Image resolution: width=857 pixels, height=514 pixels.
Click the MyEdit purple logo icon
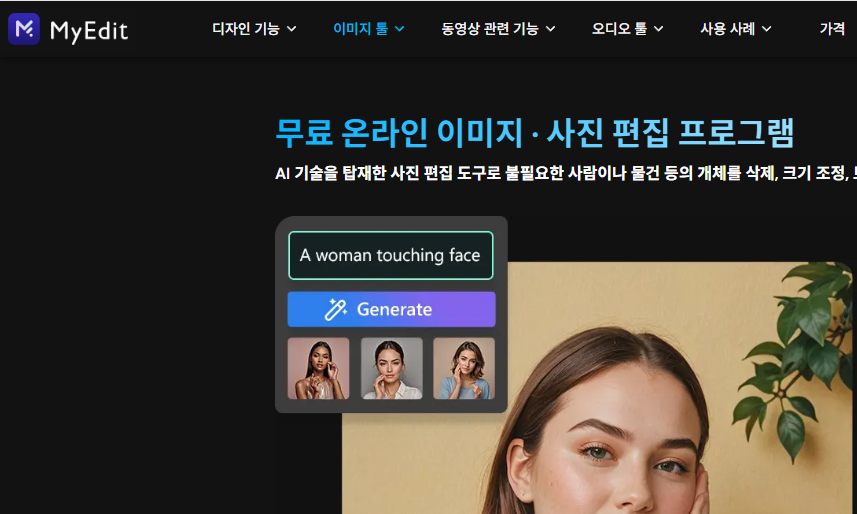tap(24, 28)
